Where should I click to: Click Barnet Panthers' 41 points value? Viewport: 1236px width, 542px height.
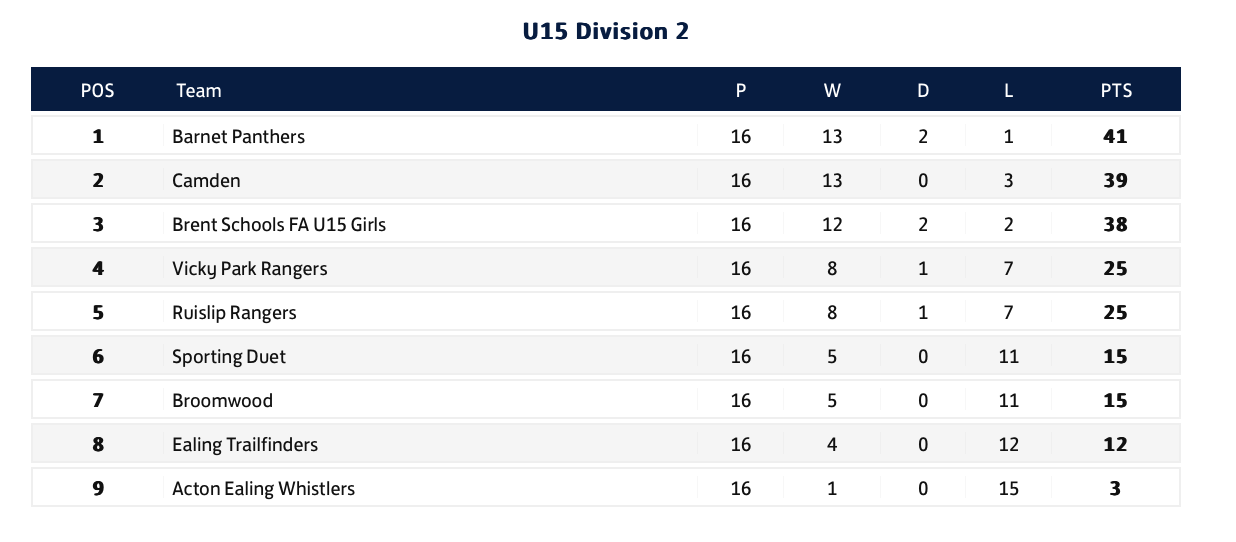(1115, 136)
